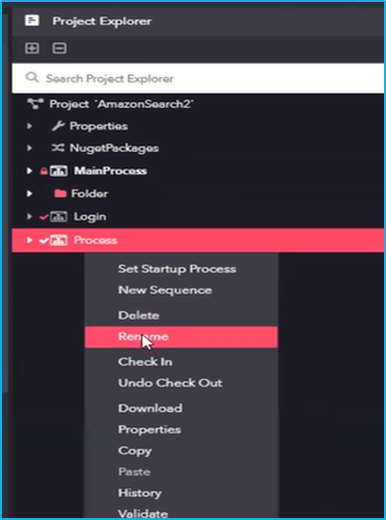Click the Project Explorer panel icon
Image resolution: width=386 pixels, height=520 pixels.
click(32, 21)
